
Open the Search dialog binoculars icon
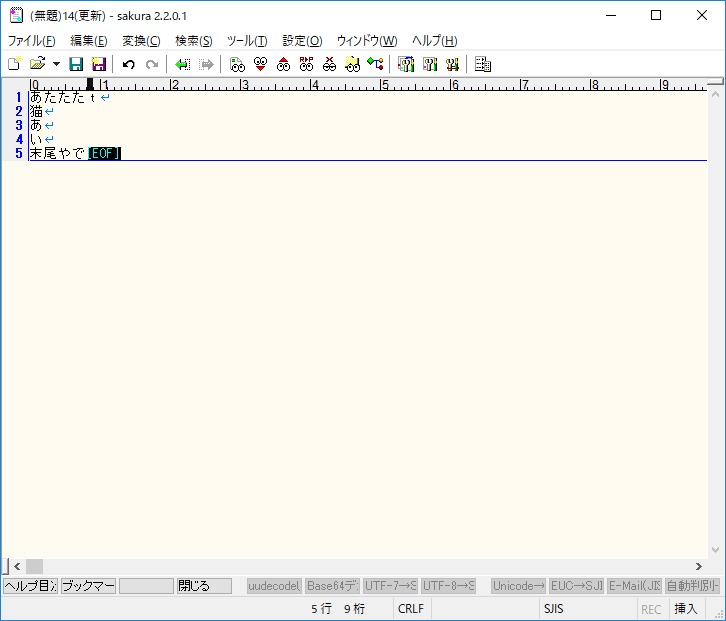[237, 64]
